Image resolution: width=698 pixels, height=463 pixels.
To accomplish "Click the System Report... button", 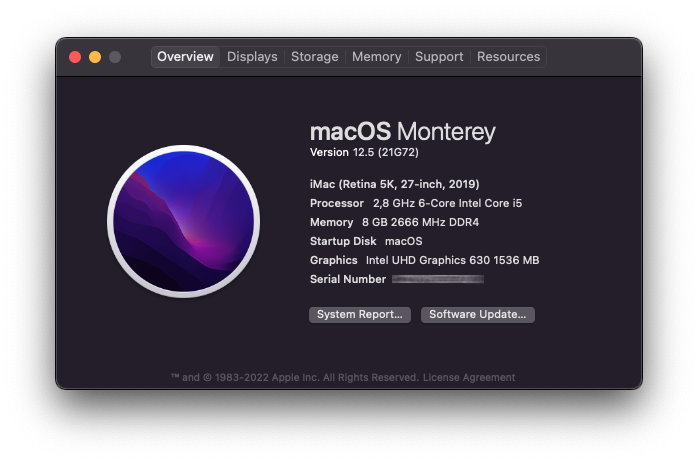I will click(360, 315).
